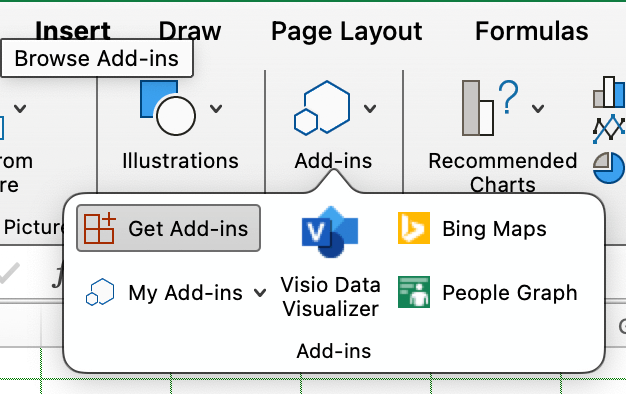Expand the Recommended Charts dropdown arrow
626x394 pixels.
coord(538,108)
